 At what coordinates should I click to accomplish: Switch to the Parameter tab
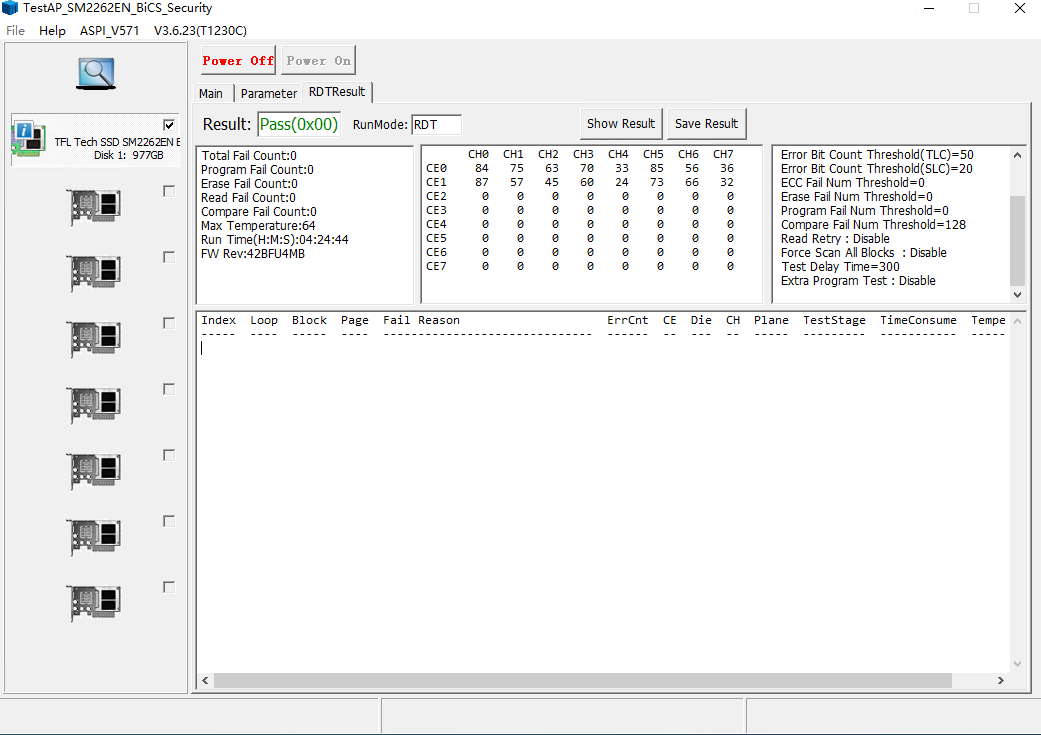tap(268, 93)
